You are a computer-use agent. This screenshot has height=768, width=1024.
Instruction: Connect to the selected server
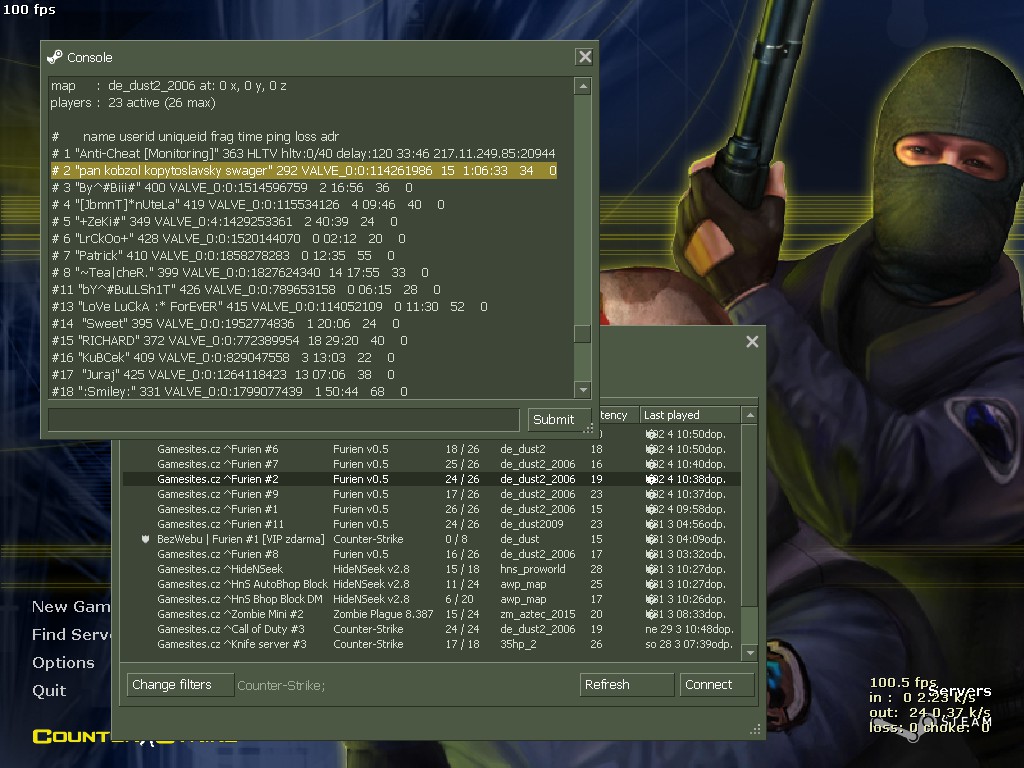coord(718,685)
